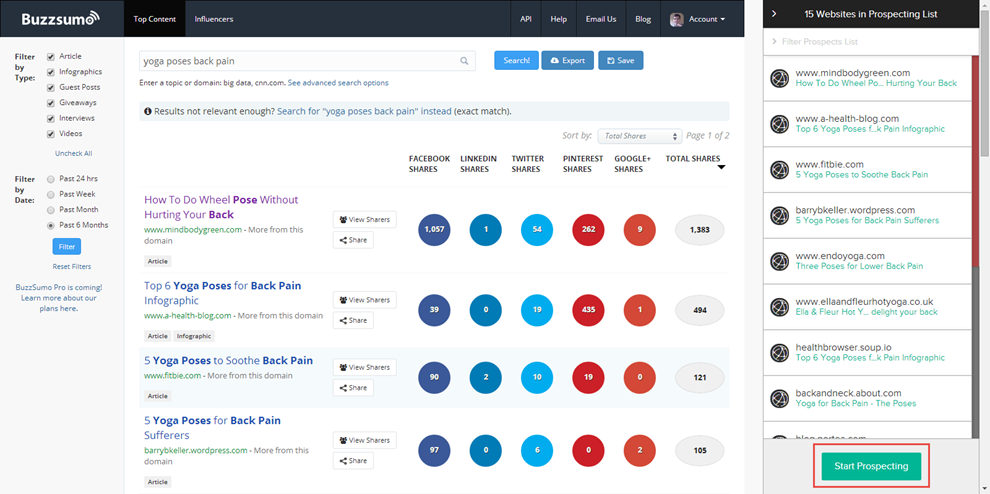Click the barrybkeller.wordpress.com prospect globe icon
Viewport: 990px width, 494px height.
[x=780, y=215]
